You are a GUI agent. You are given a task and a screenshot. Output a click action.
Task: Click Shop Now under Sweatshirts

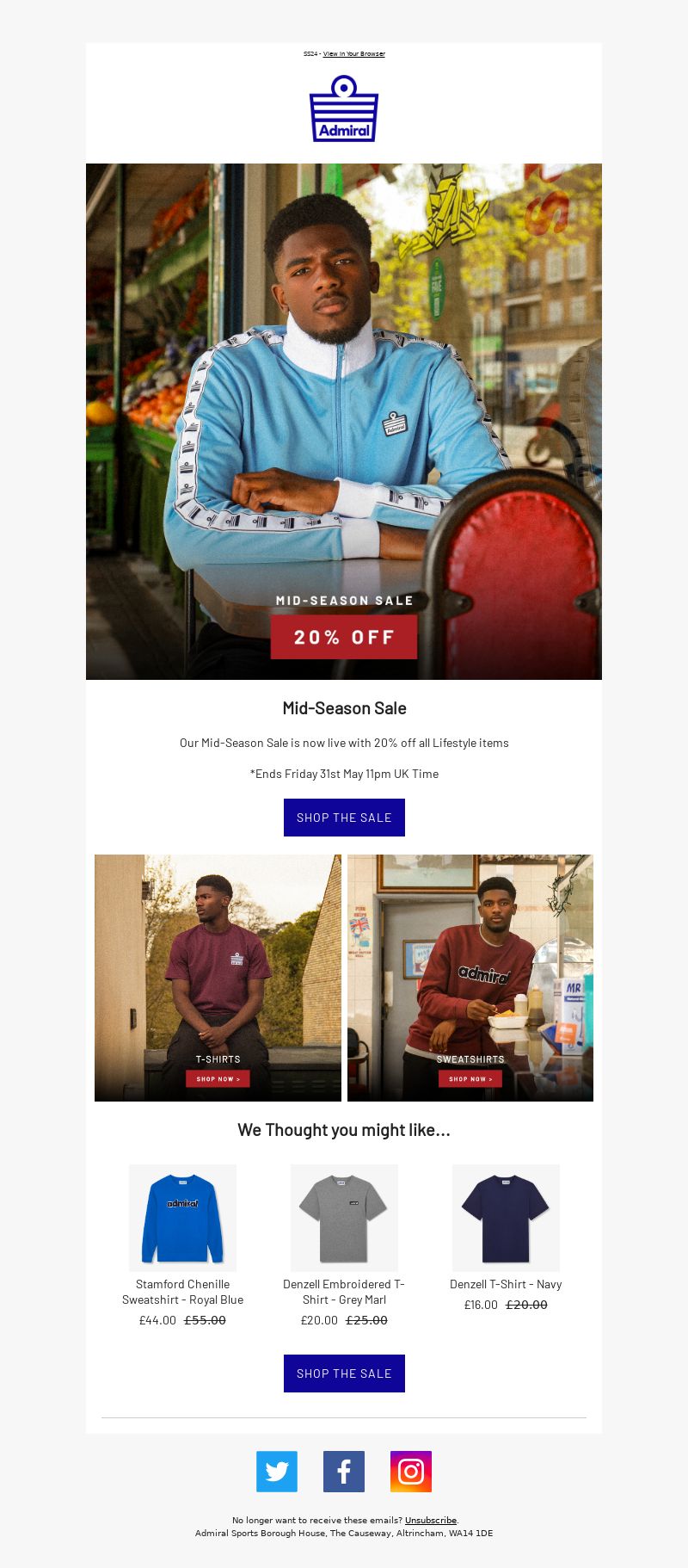click(x=470, y=1078)
